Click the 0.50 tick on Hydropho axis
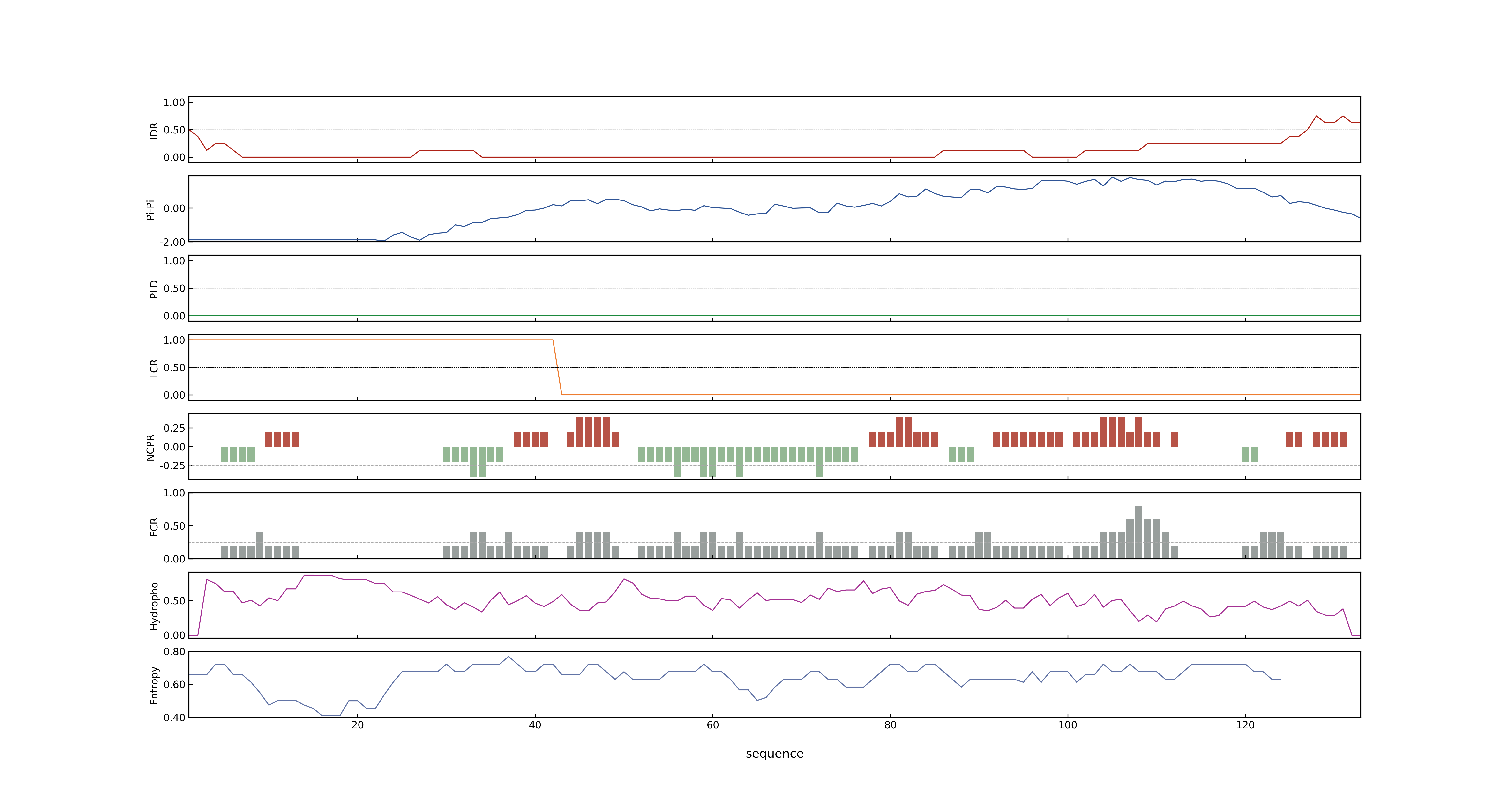 [x=174, y=601]
